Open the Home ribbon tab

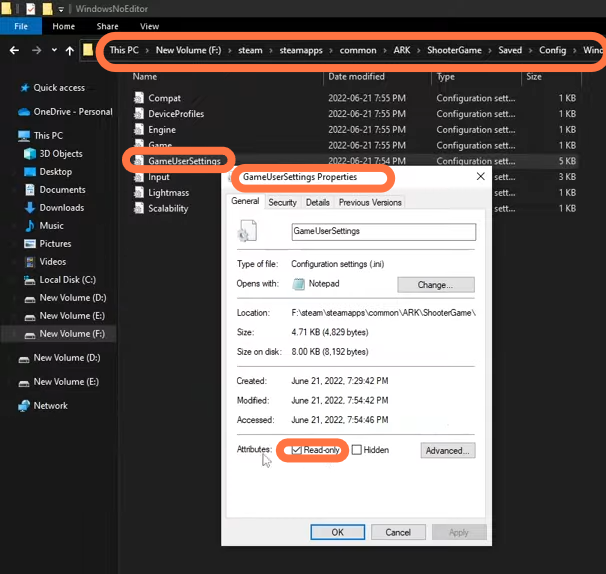63,26
